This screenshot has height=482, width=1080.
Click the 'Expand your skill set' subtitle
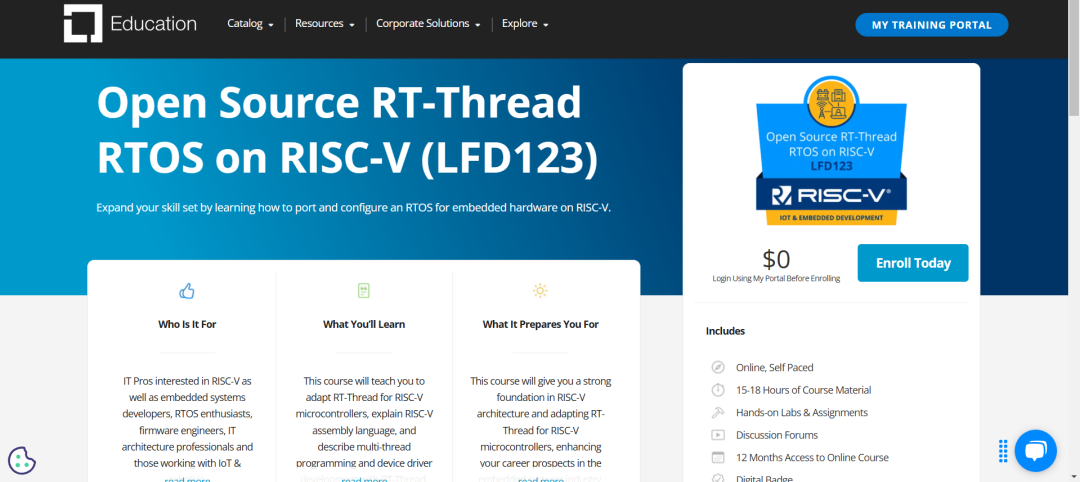coord(353,207)
